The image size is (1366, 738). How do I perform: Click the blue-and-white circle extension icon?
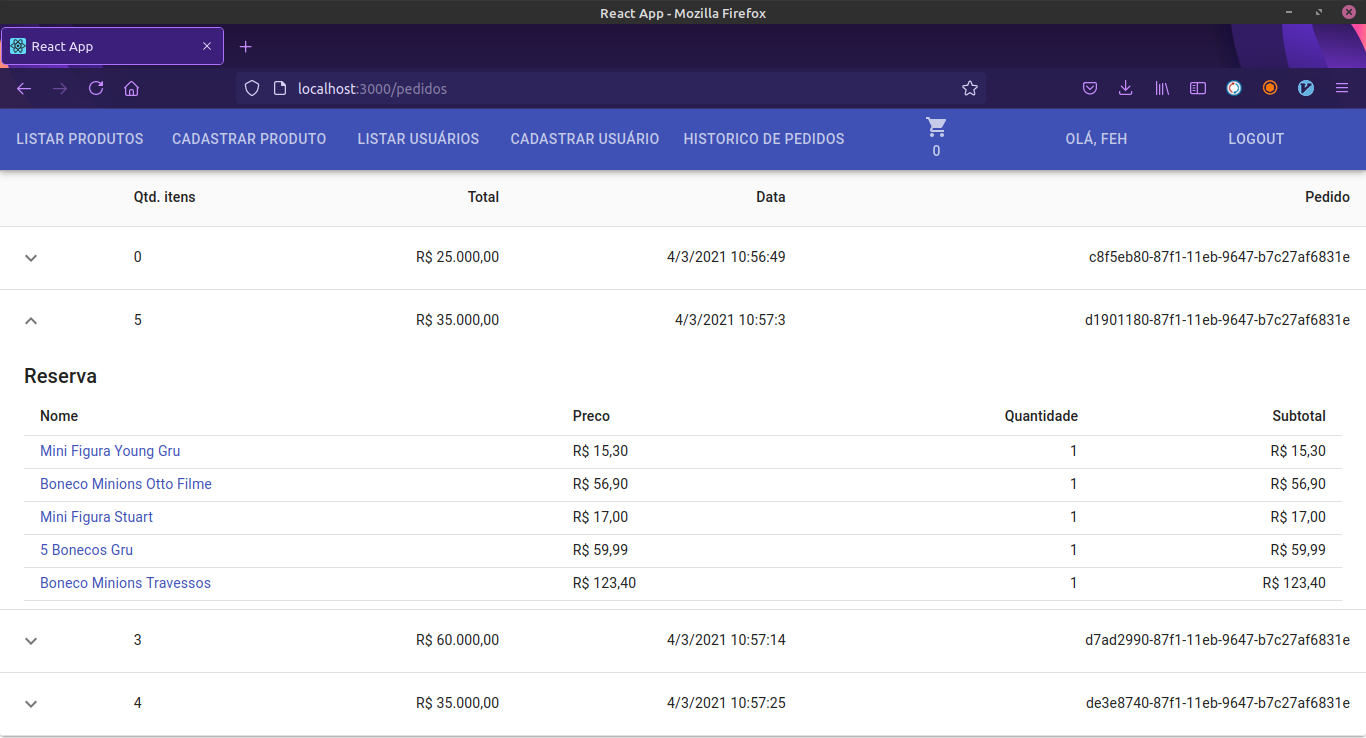[x=1234, y=88]
